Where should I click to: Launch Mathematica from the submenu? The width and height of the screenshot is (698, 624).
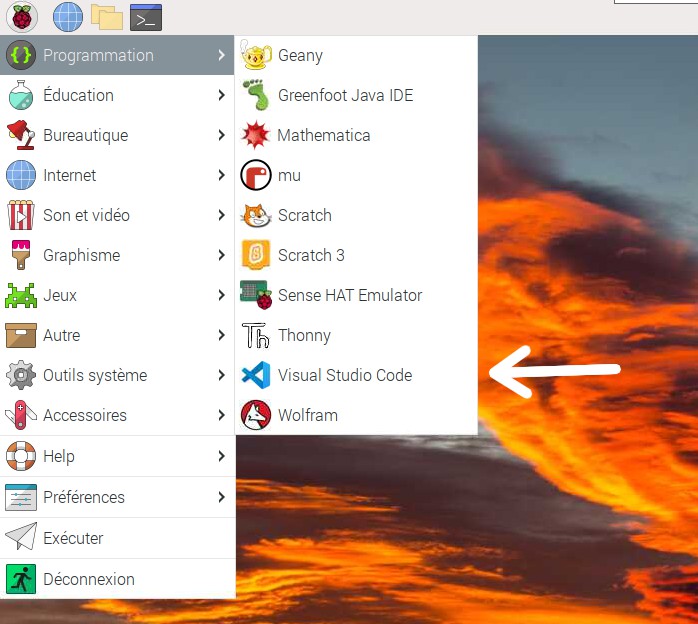357,135
